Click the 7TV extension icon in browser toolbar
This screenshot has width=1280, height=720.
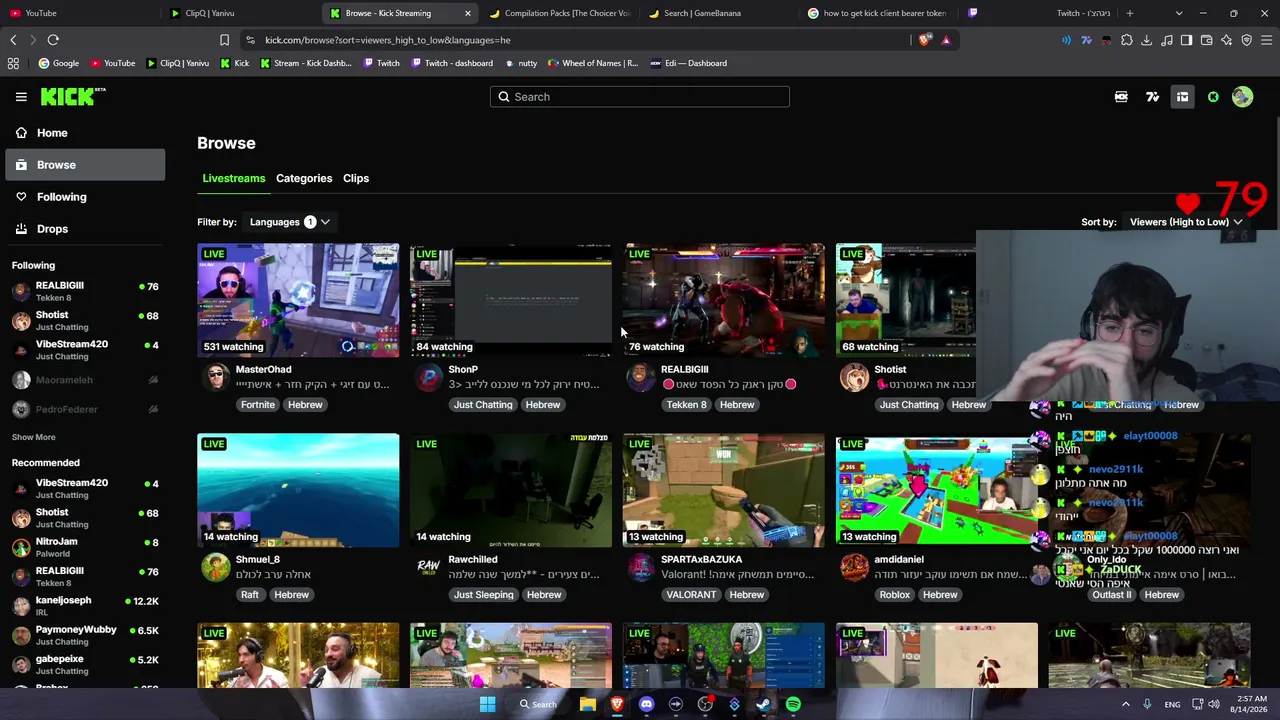(x=1086, y=40)
